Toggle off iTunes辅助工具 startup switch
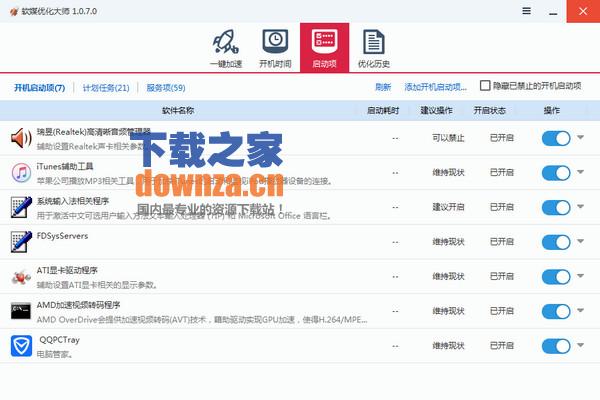Viewport: 600px width, 400px height. tap(556, 173)
